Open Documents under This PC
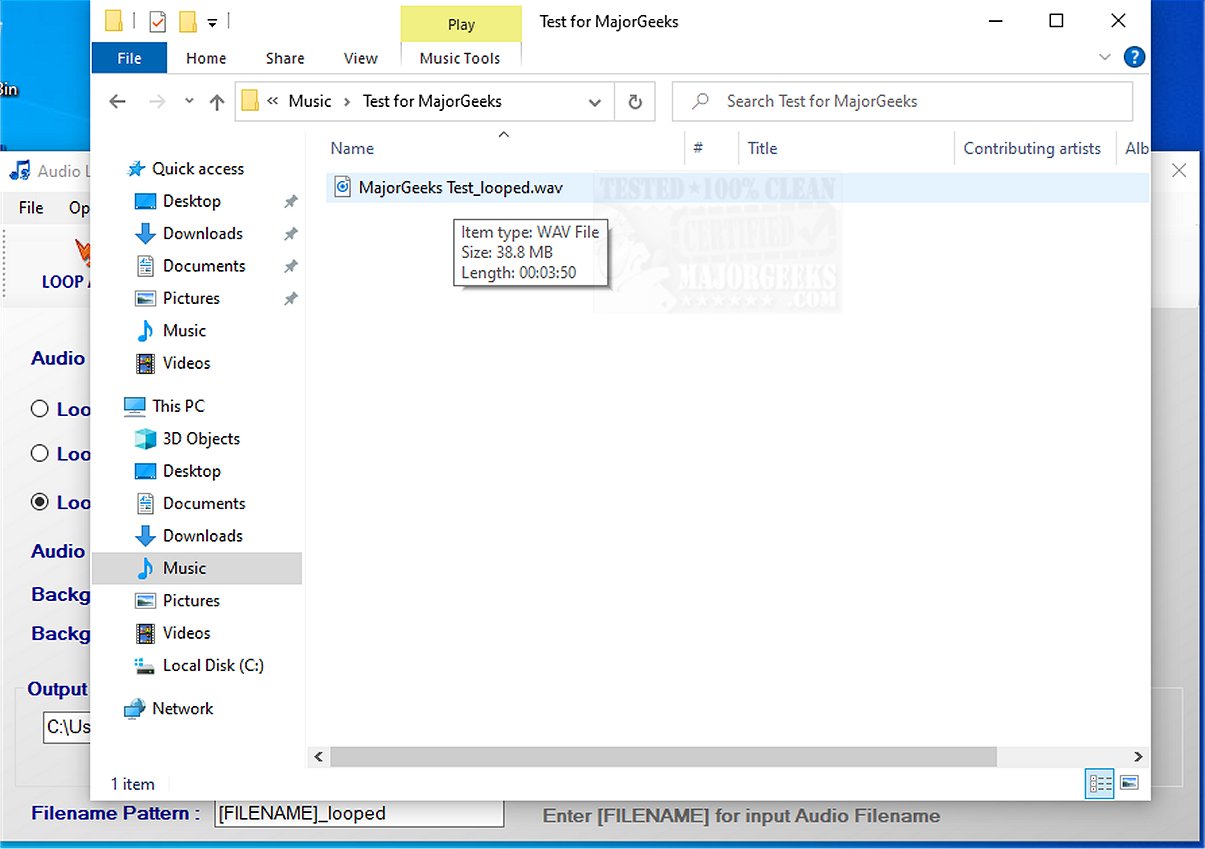Viewport: 1205px width, 849px height. click(x=204, y=503)
